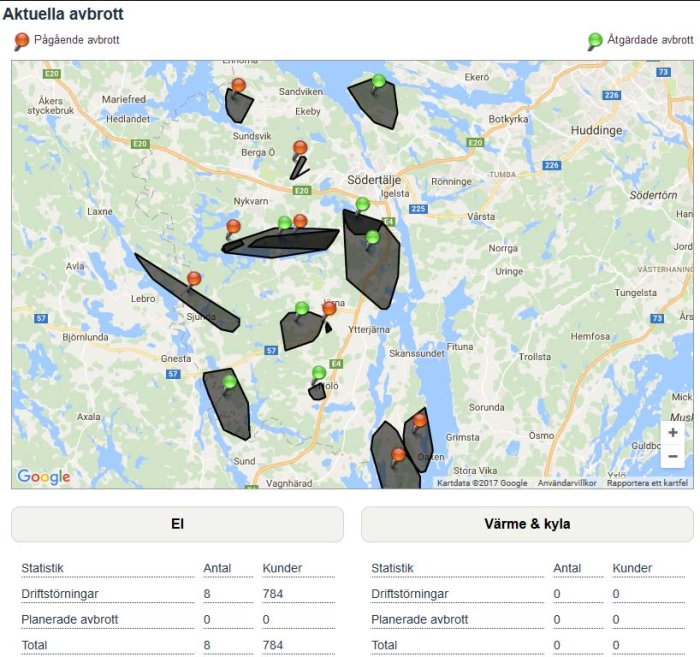Image resolution: width=700 pixels, height=657 pixels.
Task: Click the Åtgärdade avbrott legend text
Action: tap(650, 40)
